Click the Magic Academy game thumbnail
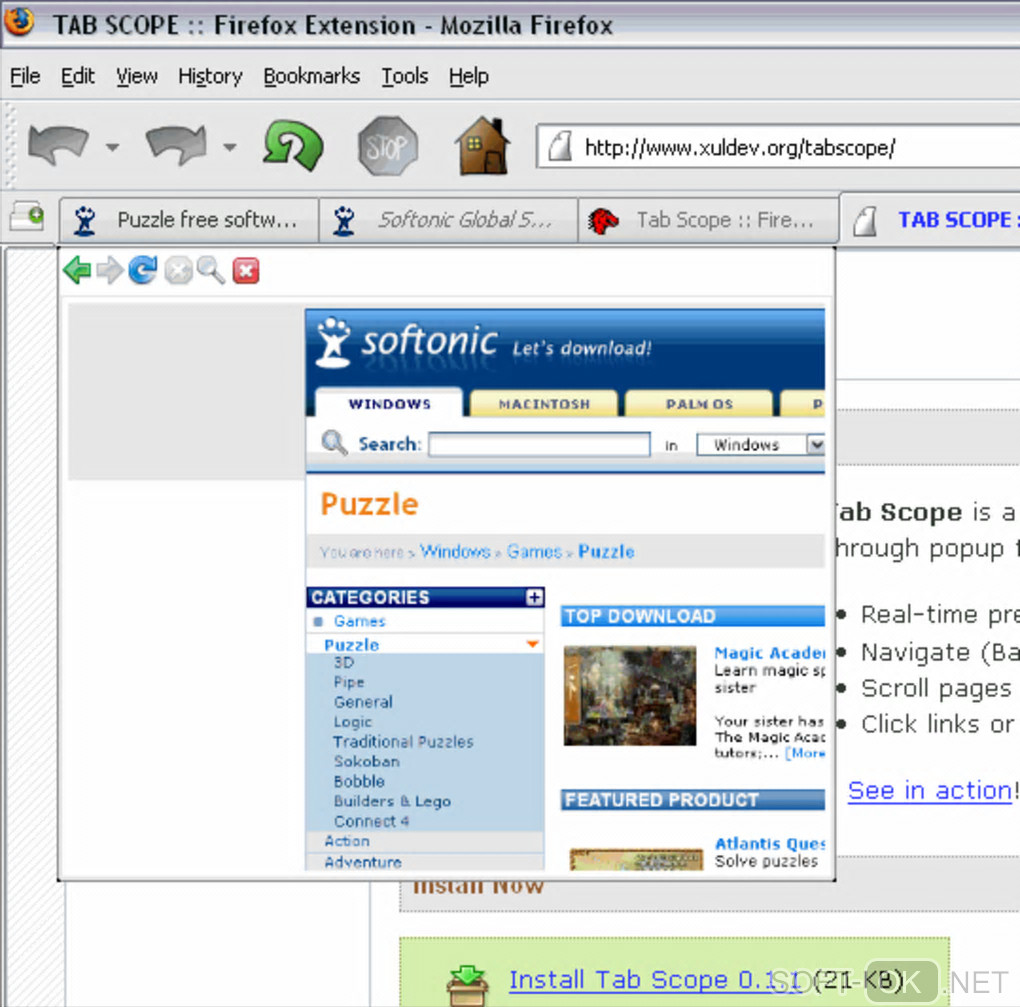Screen dimensions: 1020x1007 (x=630, y=695)
